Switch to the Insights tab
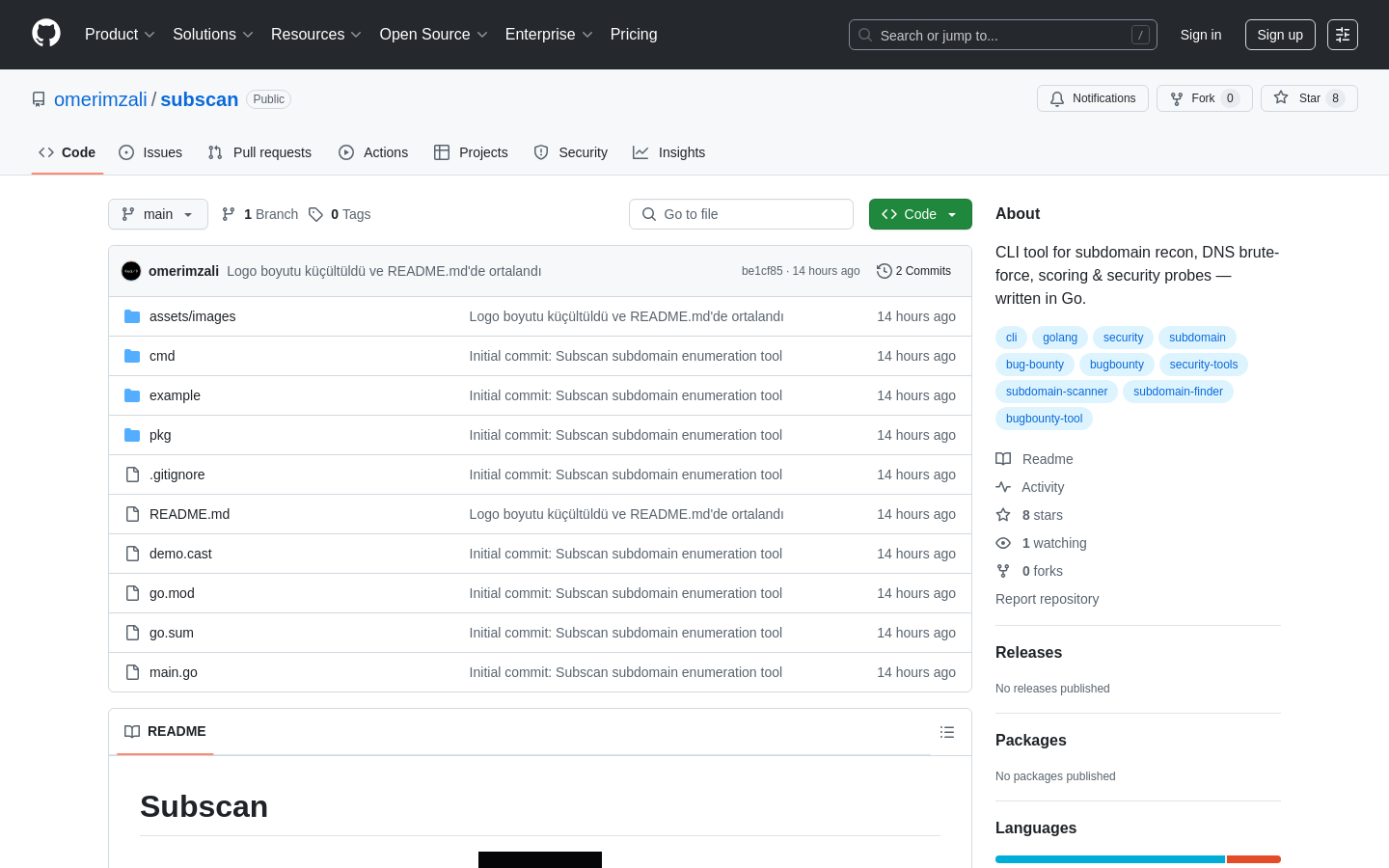Viewport: 1389px width, 868px height. click(669, 152)
